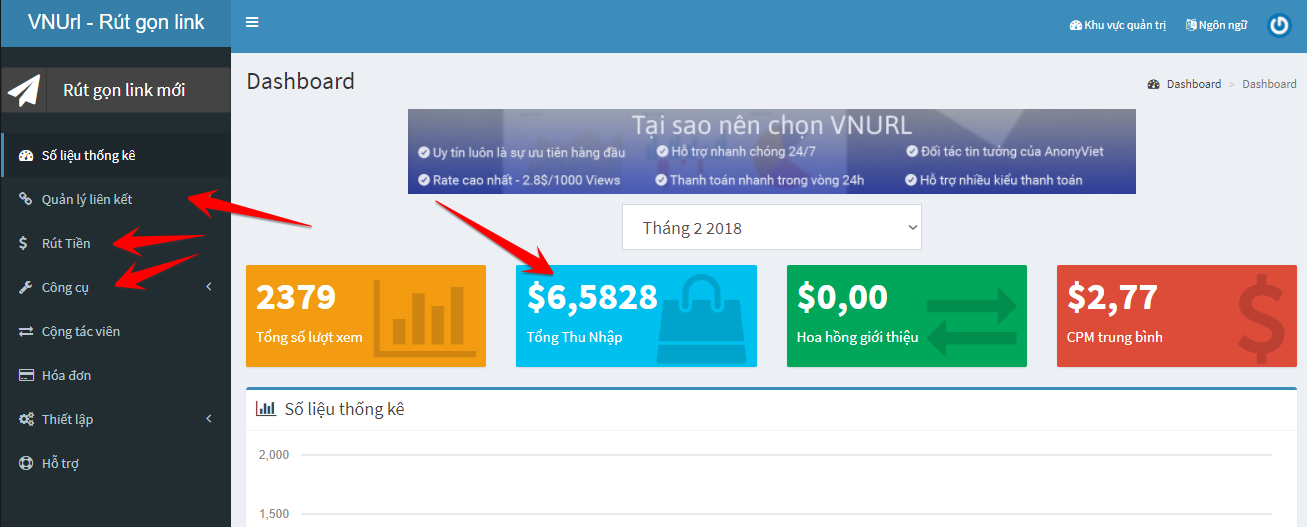Viewport: 1307px width, 527px height.
Task: Click the power icon in the top bar
Action: 1279,25
